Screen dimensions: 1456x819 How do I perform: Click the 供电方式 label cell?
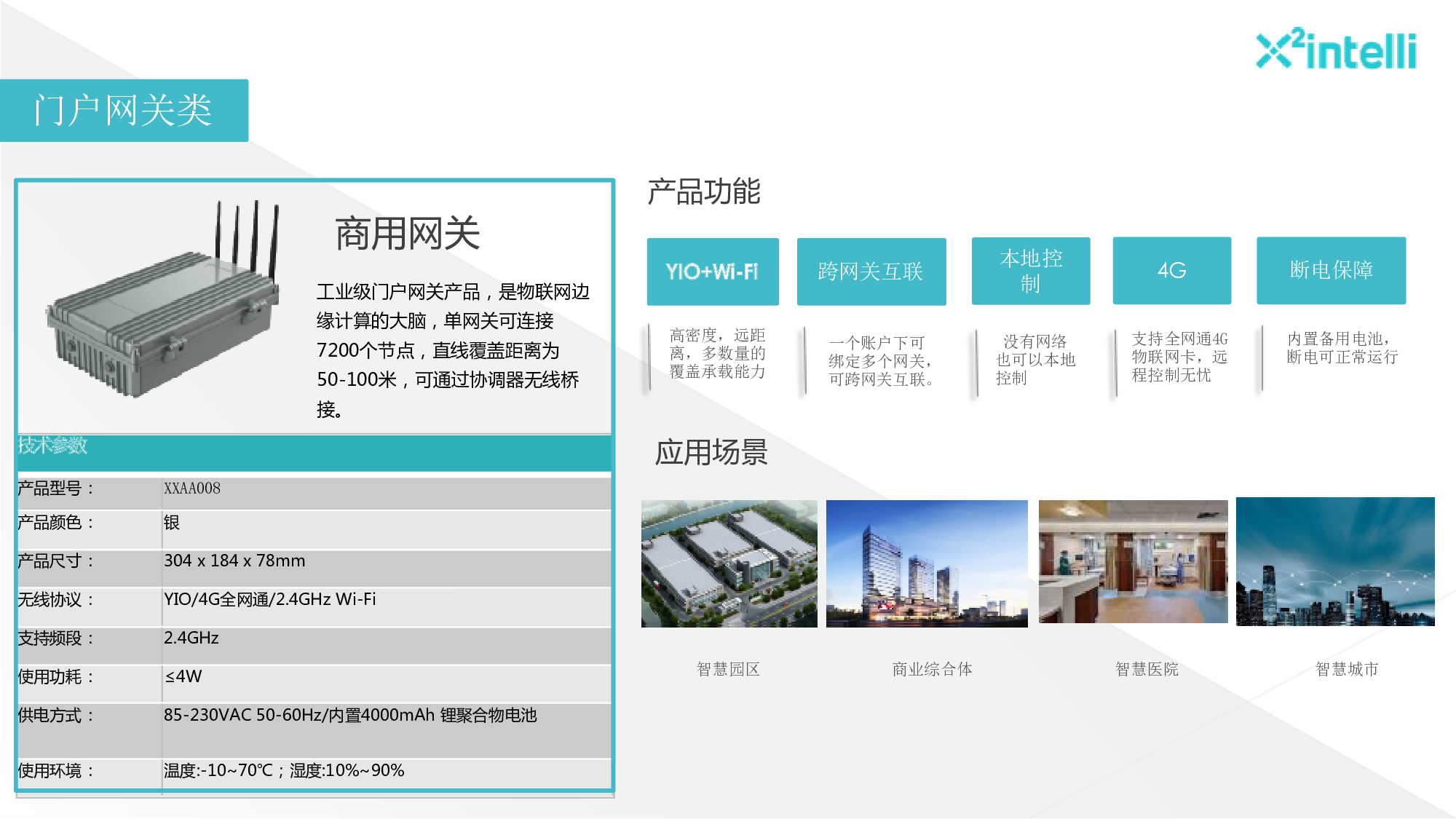tap(89, 731)
